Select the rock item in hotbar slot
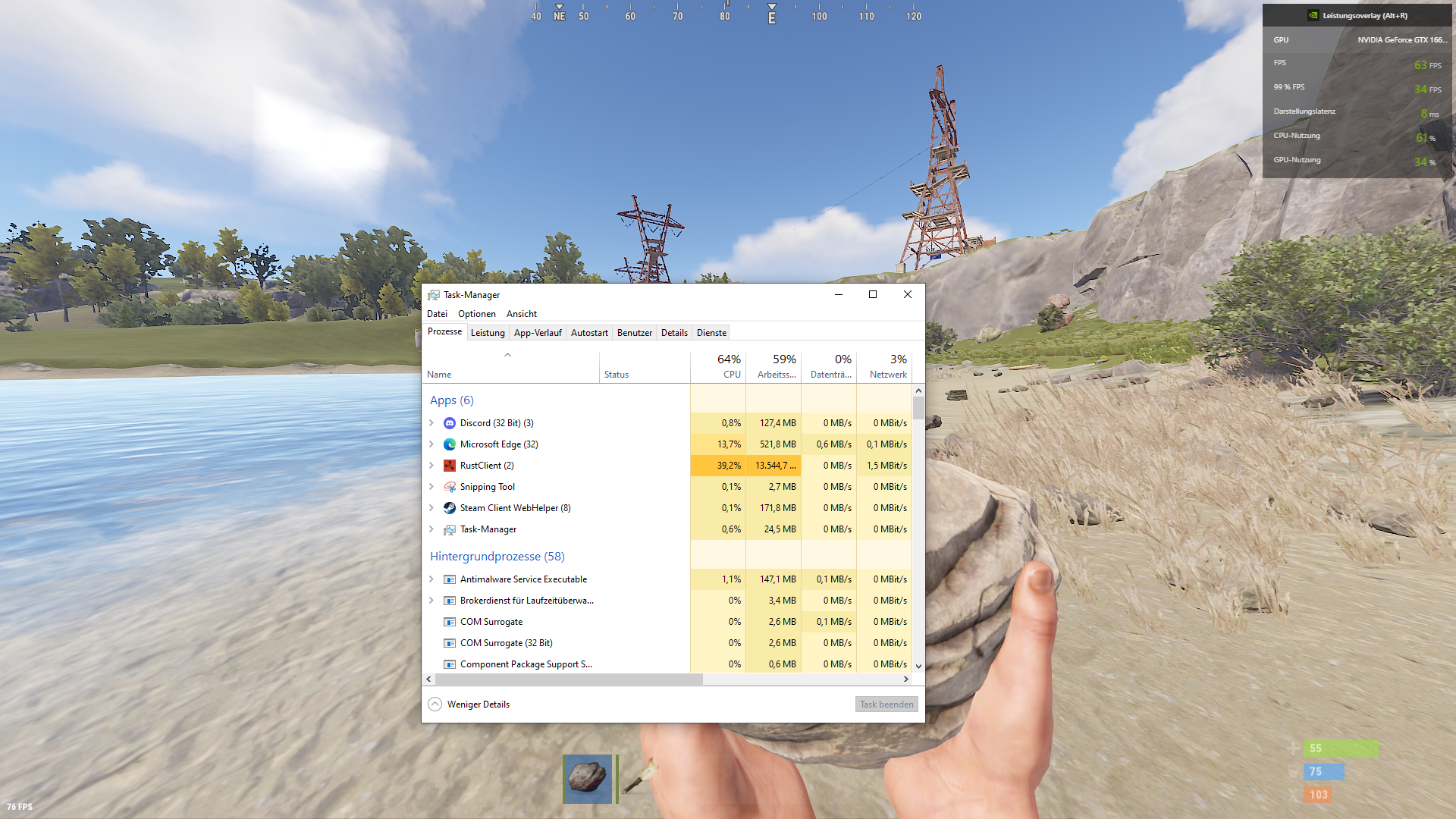The width and height of the screenshot is (1456, 819). pyautogui.click(x=587, y=778)
